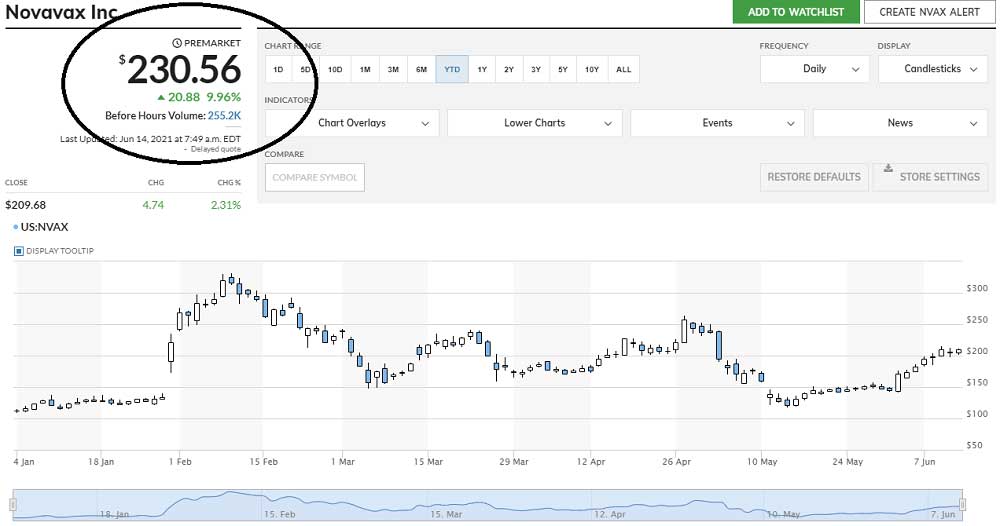Click the Restore Defaults button

(x=814, y=177)
